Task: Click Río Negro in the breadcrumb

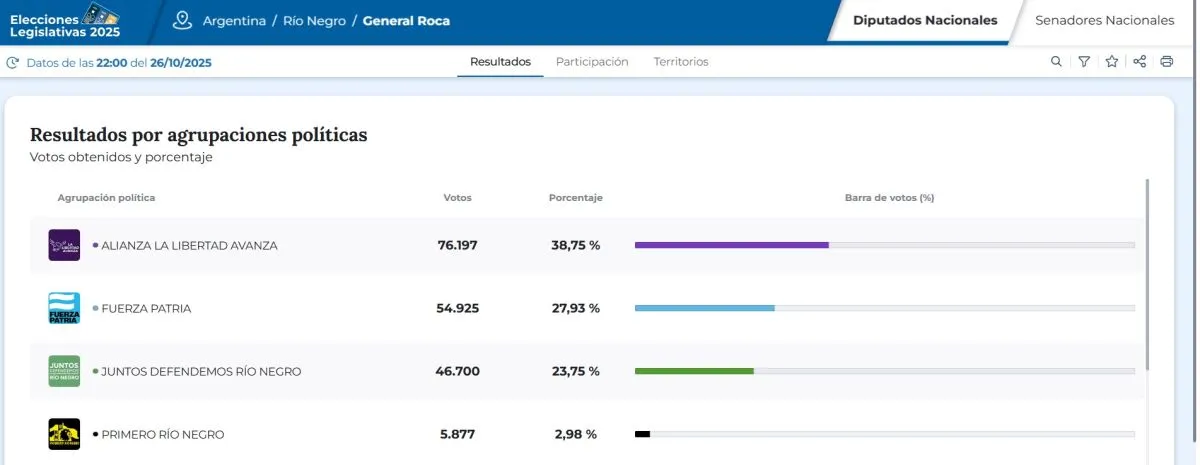Action: tap(314, 21)
